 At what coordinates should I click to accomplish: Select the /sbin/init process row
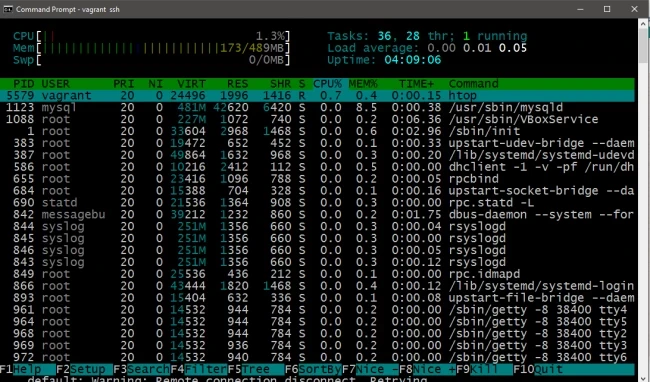tap(317, 131)
